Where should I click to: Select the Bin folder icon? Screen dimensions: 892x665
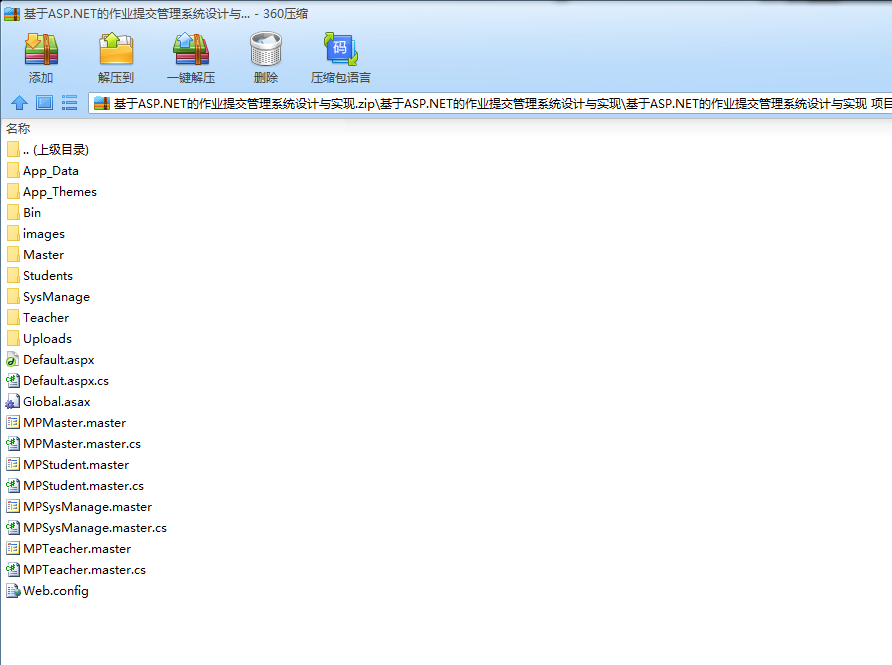(x=13, y=213)
